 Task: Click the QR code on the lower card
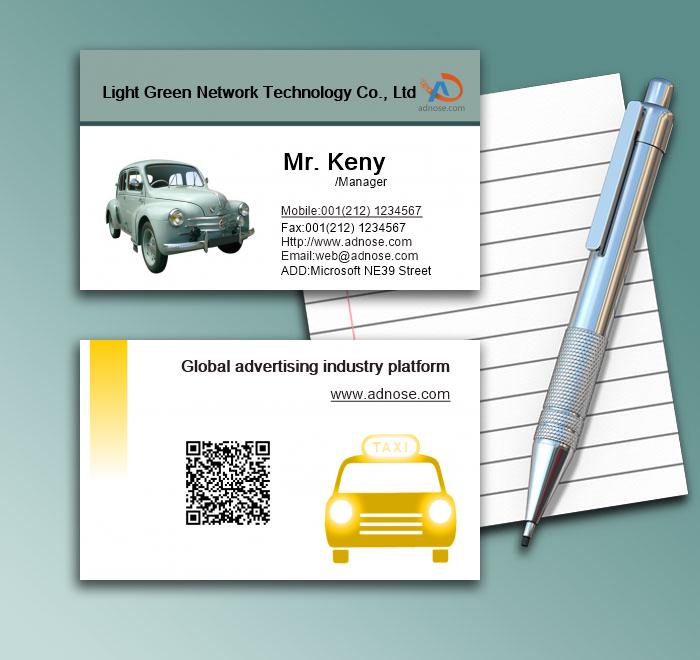(228, 483)
